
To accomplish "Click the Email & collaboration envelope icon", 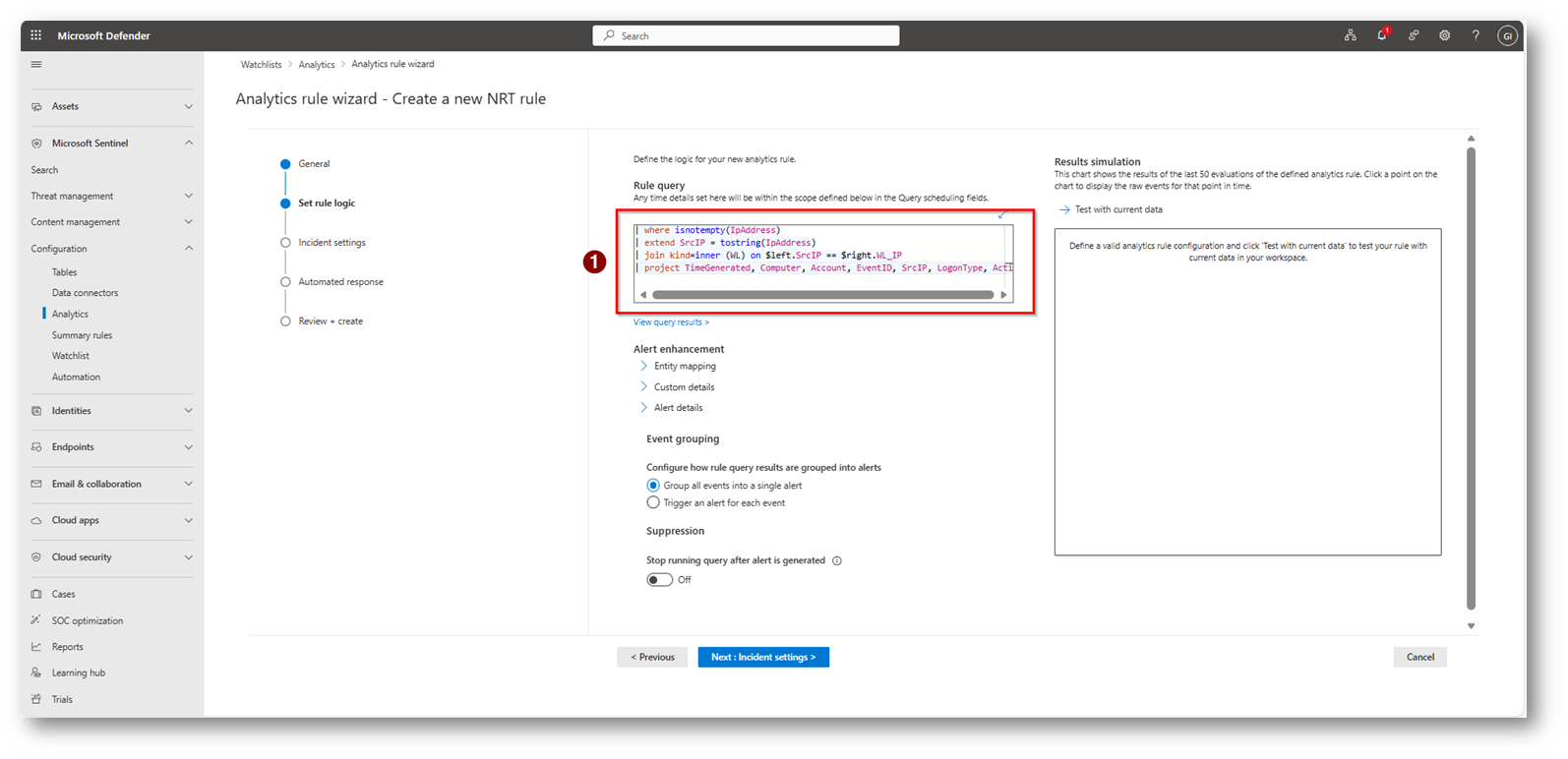I will [x=36, y=484].
